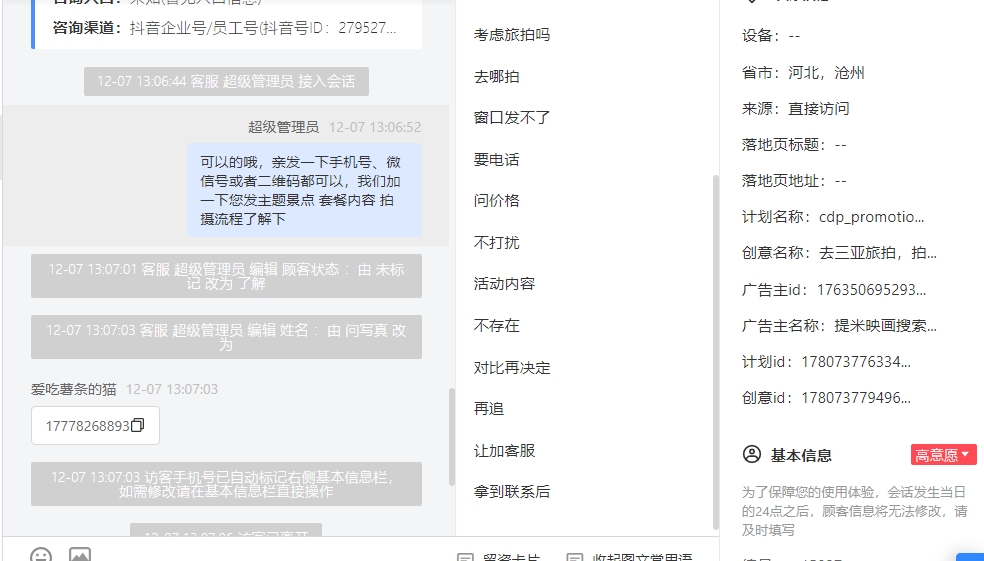Click the 广告主id value

871,290
